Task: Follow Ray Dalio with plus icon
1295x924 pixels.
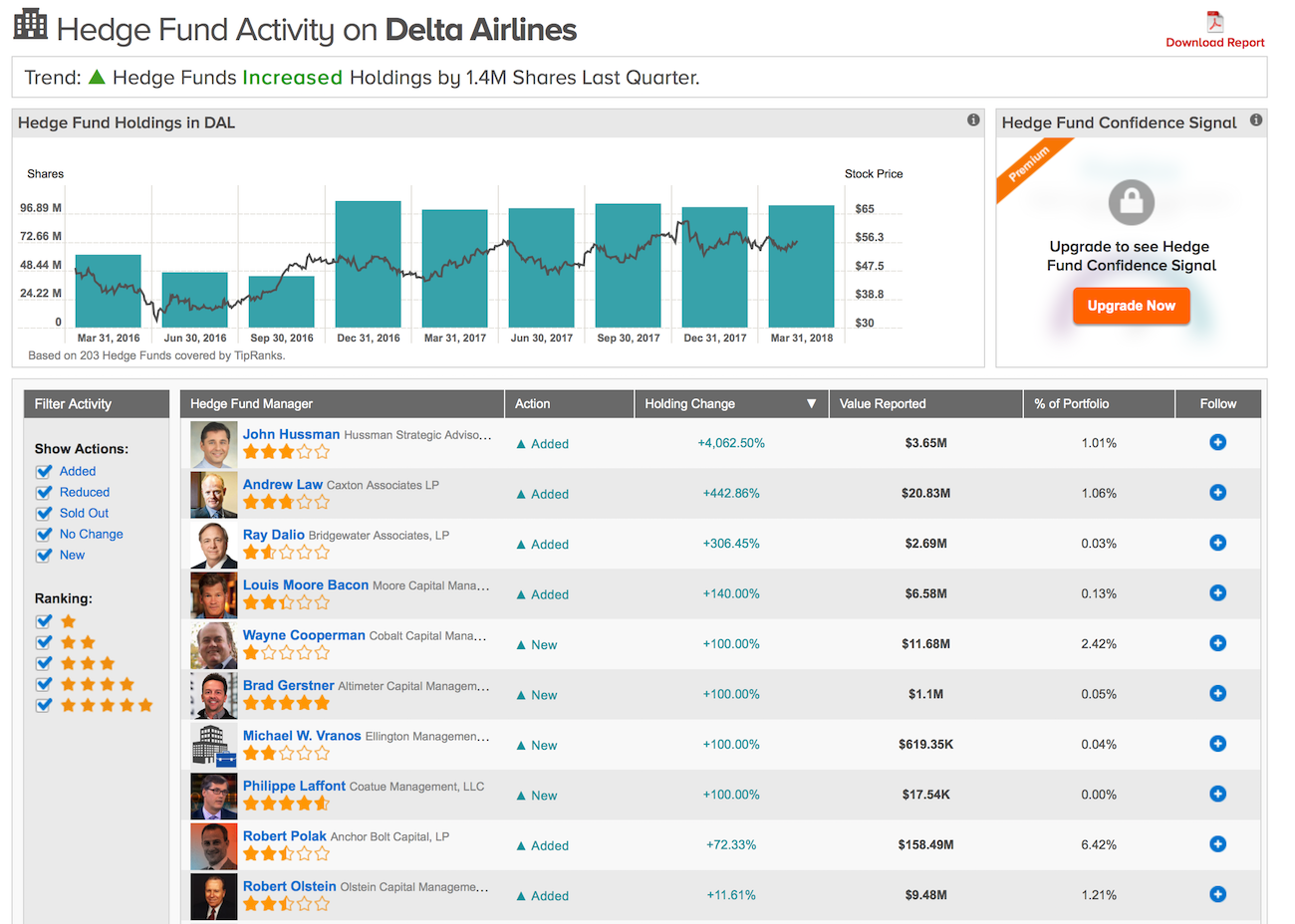Action: pyautogui.click(x=1217, y=543)
